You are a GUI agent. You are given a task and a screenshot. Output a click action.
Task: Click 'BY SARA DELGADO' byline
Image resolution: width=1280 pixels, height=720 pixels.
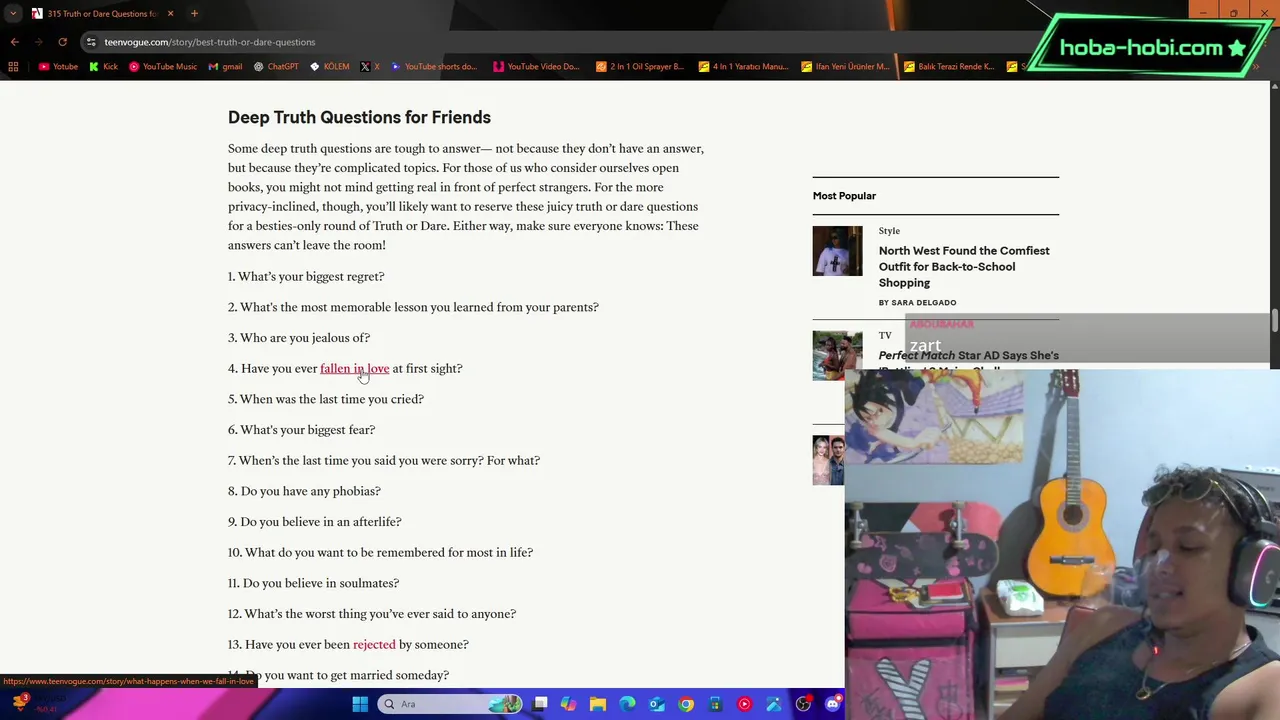pyautogui.click(x=917, y=302)
